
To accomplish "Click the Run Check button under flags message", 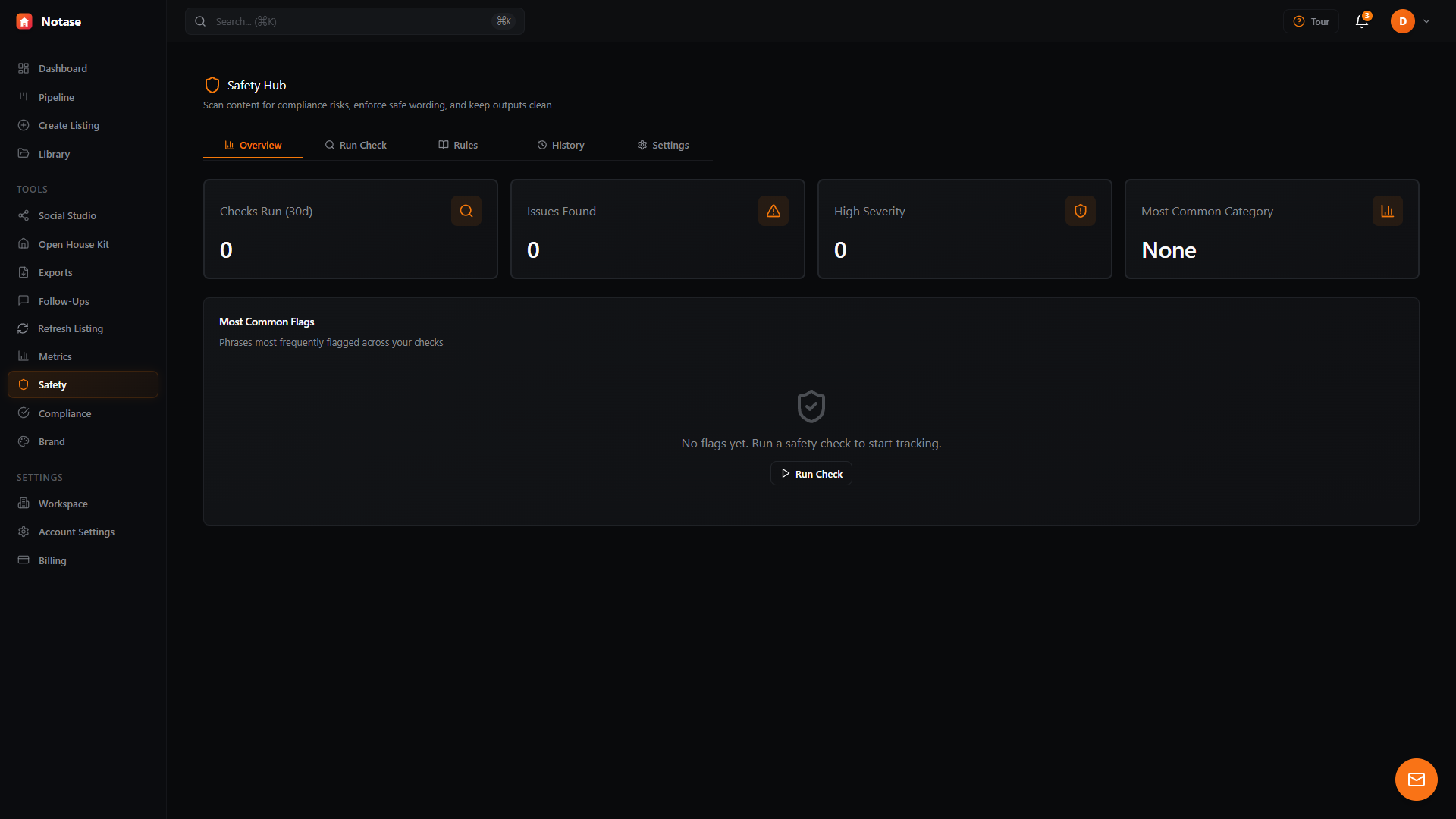I will tap(811, 473).
